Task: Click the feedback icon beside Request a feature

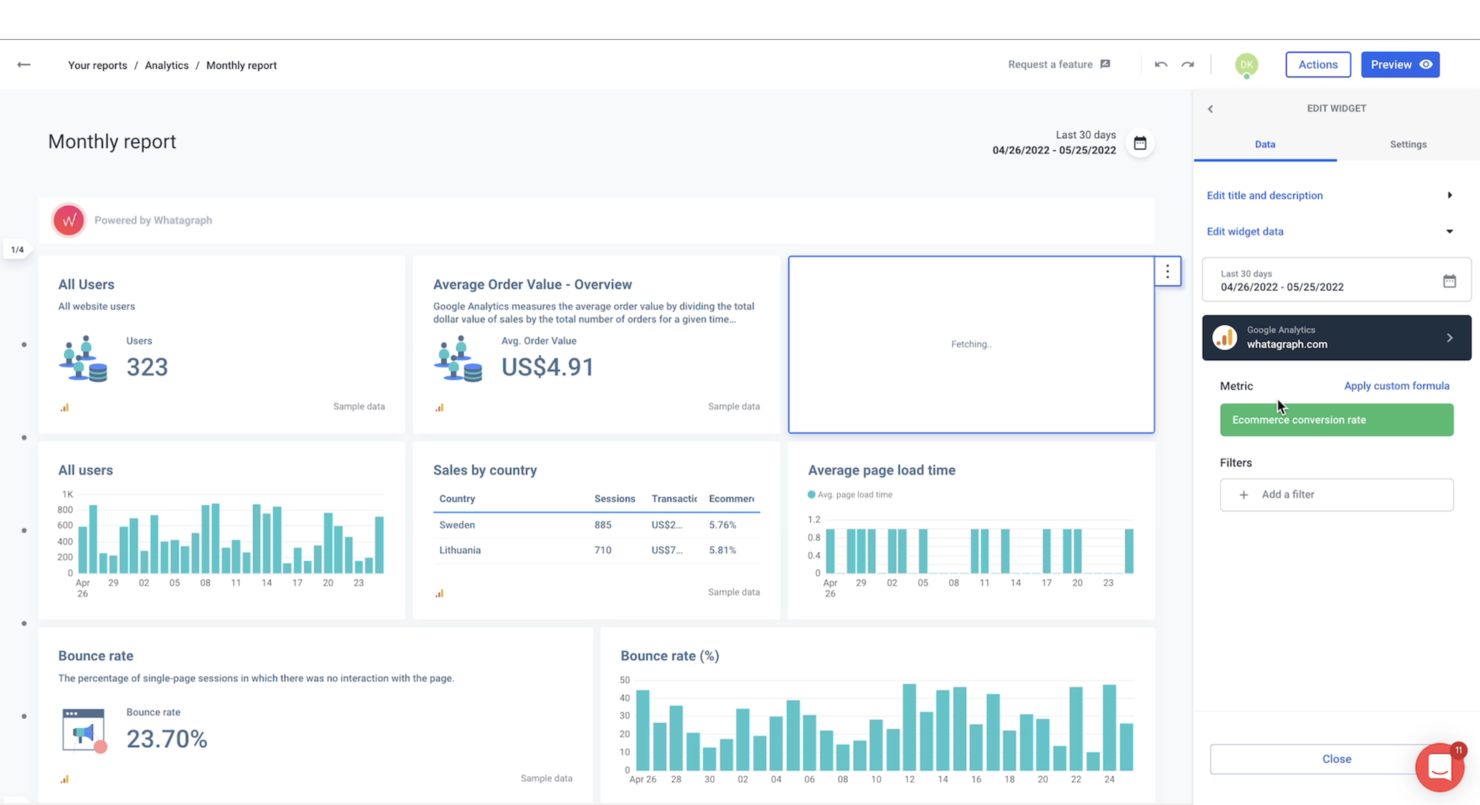Action: 1105,65
